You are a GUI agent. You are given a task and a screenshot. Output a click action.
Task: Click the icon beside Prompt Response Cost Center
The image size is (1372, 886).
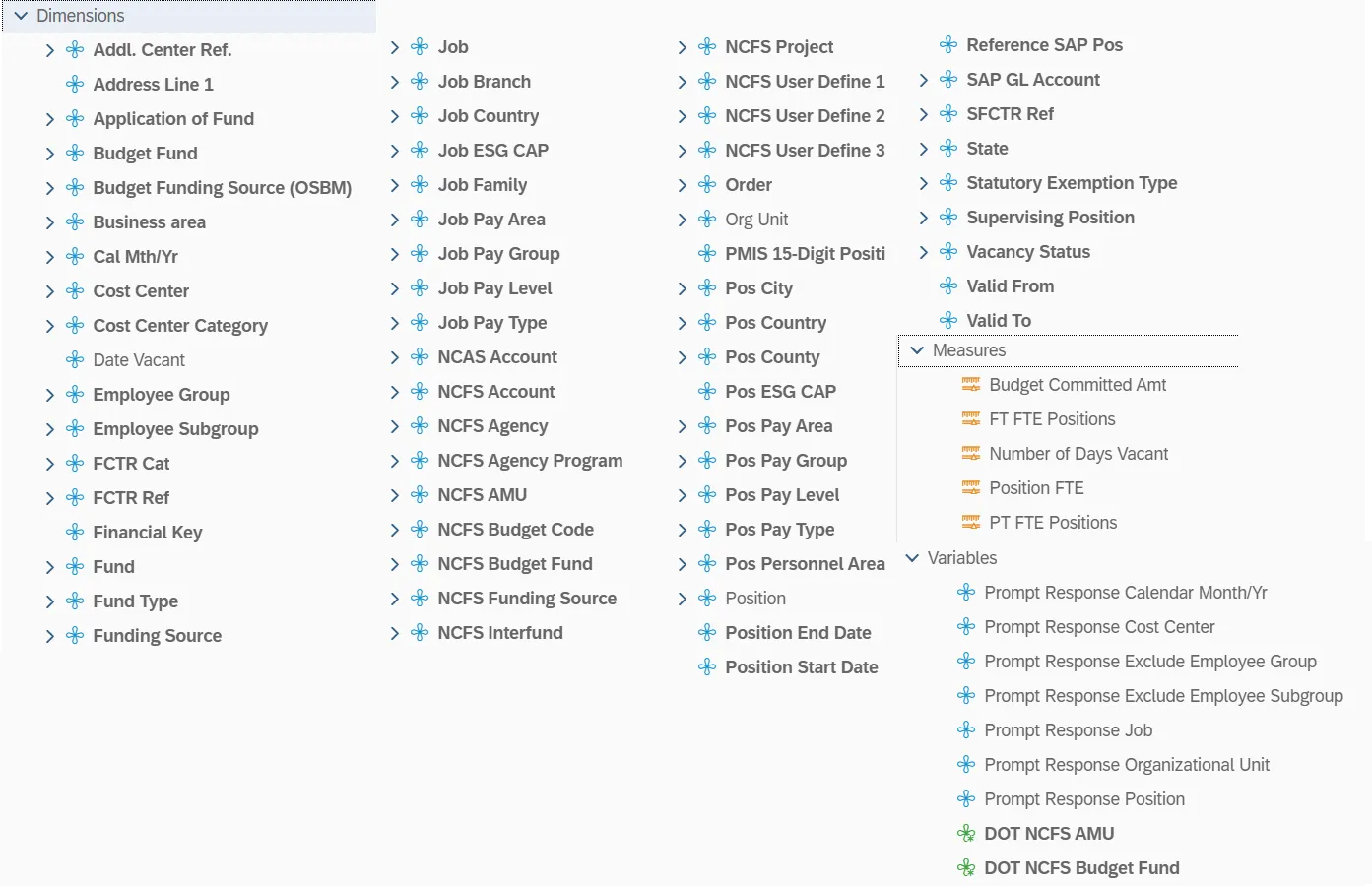(966, 627)
